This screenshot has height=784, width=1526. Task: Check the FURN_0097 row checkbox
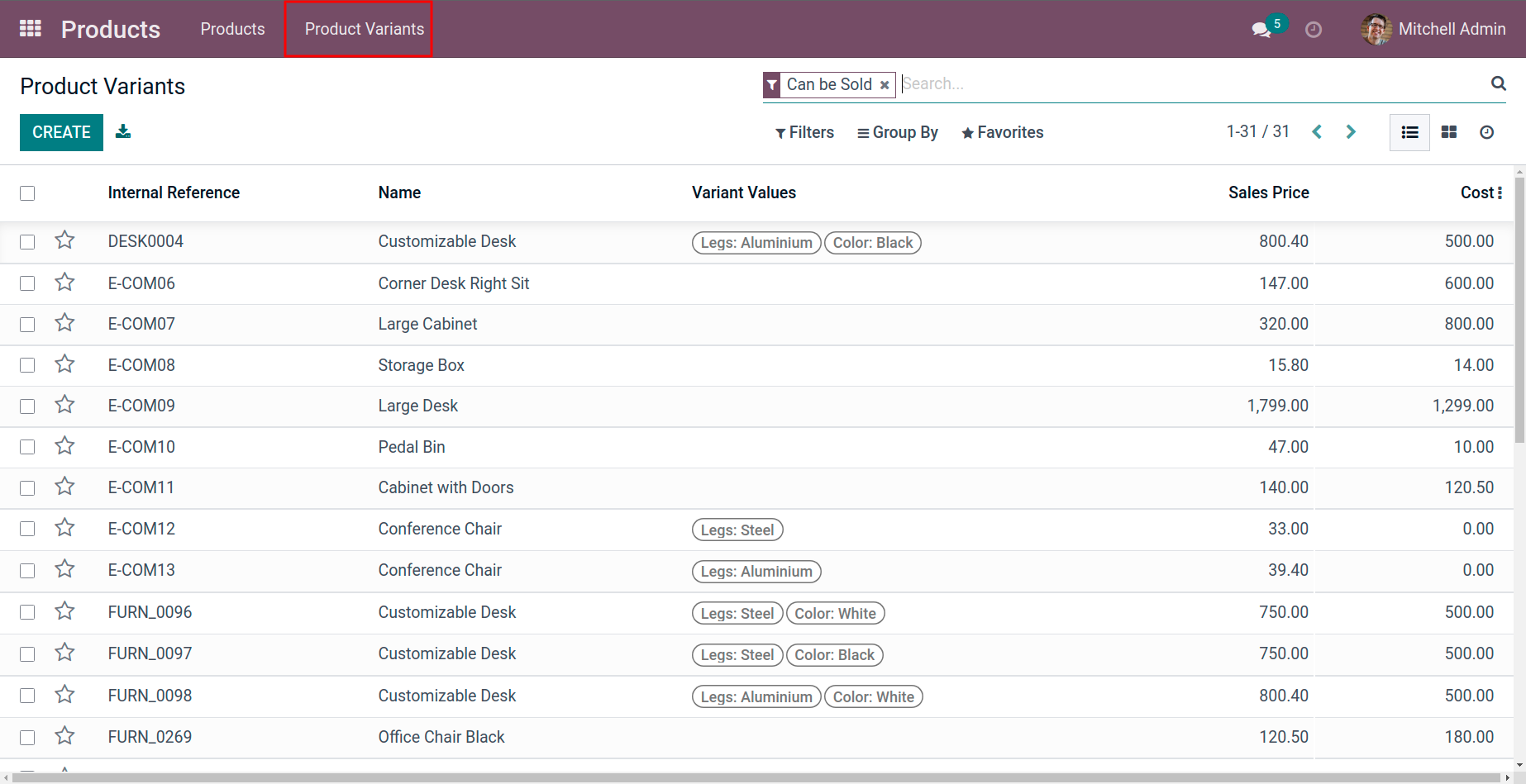(x=27, y=654)
